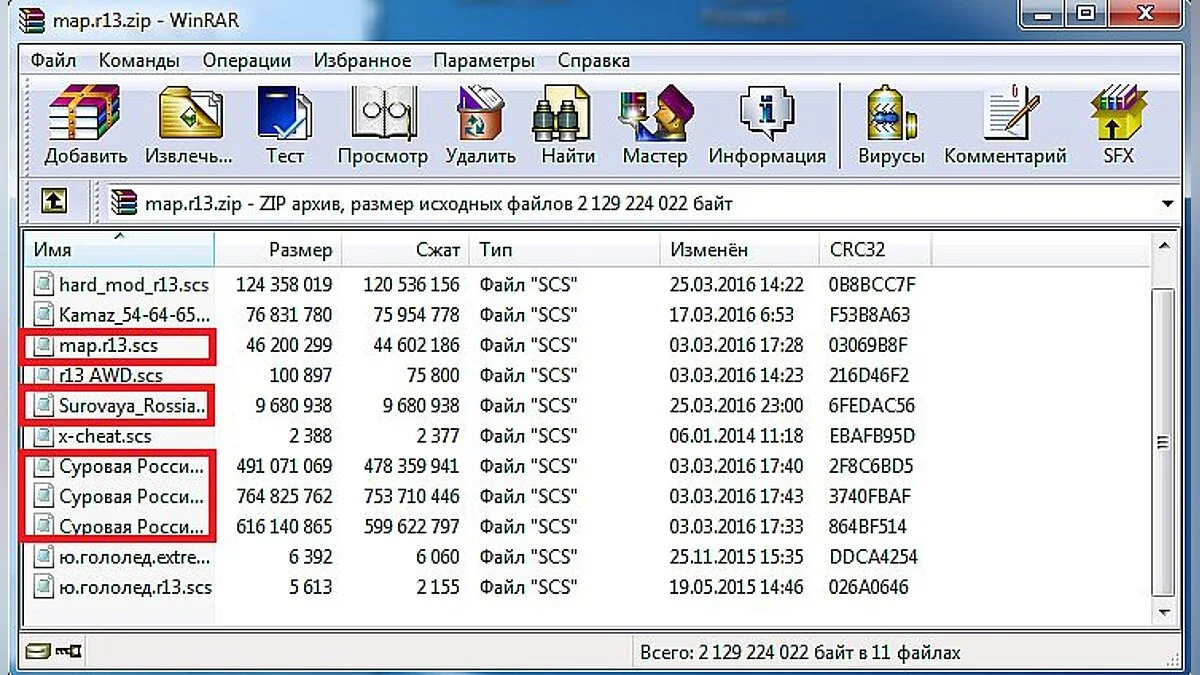Click the Вирусы virus scan icon
This screenshot has width=1200, height=675.
891,114
